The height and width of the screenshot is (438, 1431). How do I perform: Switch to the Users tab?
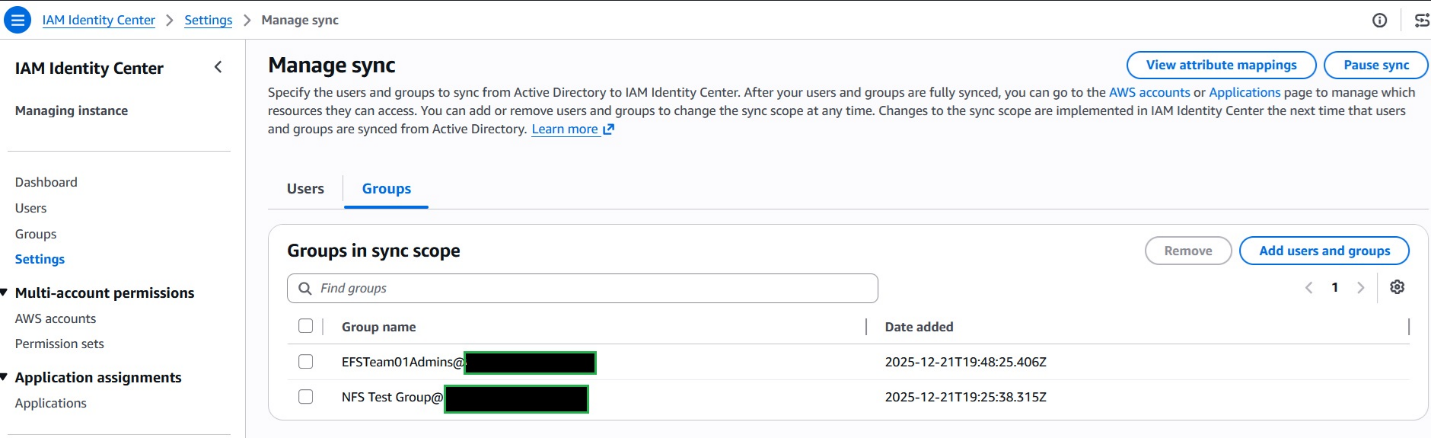pos(305,188)
